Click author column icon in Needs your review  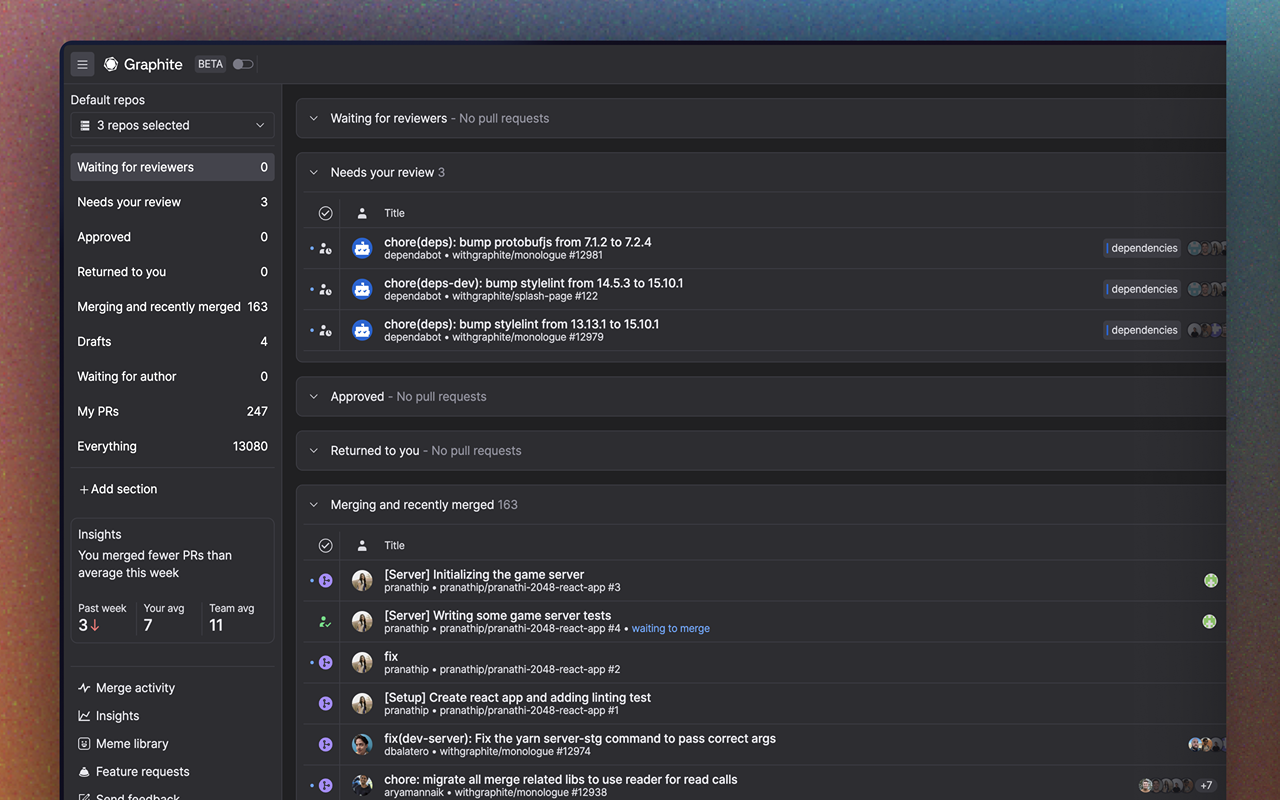362,213
